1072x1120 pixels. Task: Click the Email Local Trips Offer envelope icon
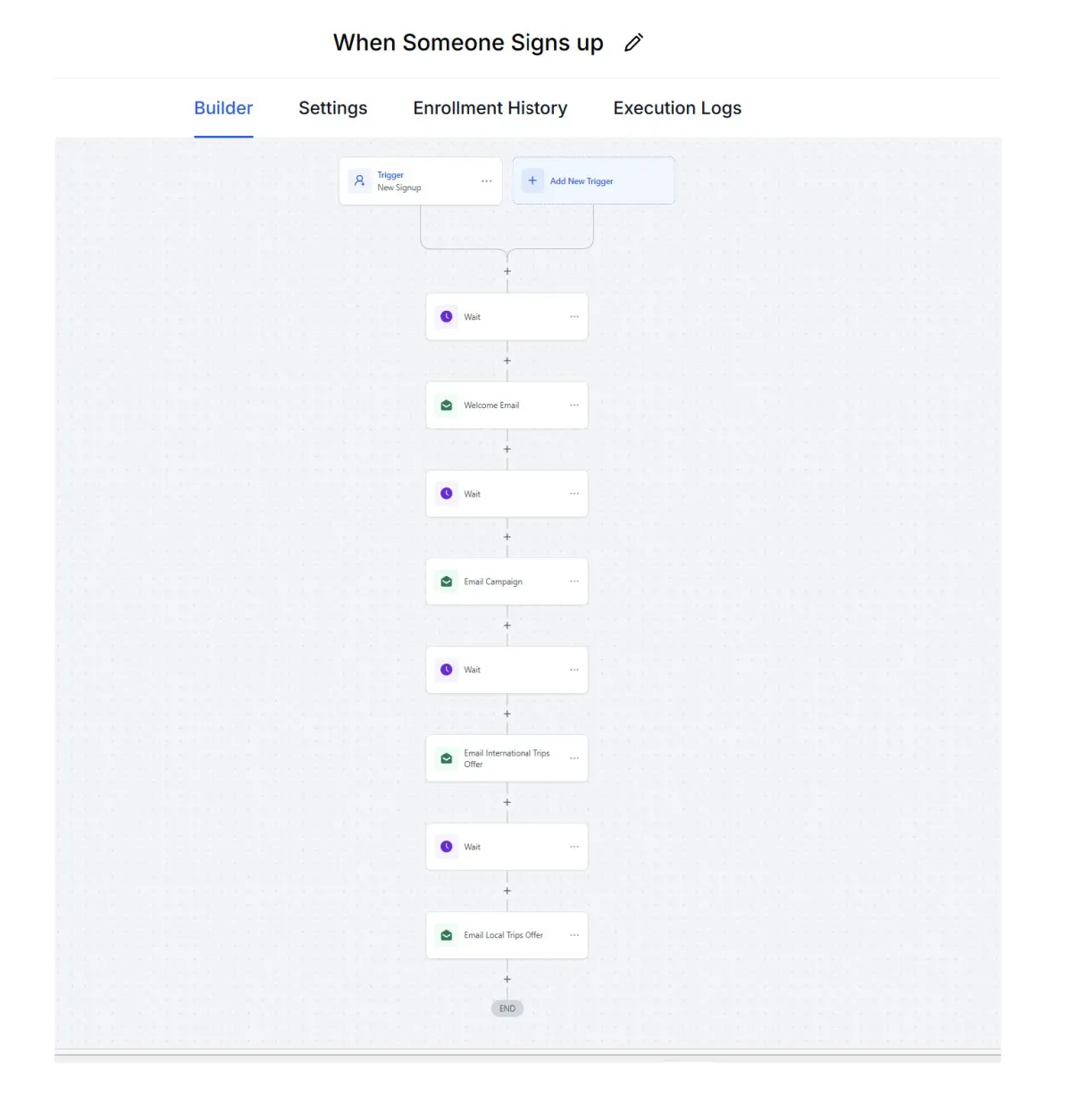pyautogui.click(x=447, y=935)
